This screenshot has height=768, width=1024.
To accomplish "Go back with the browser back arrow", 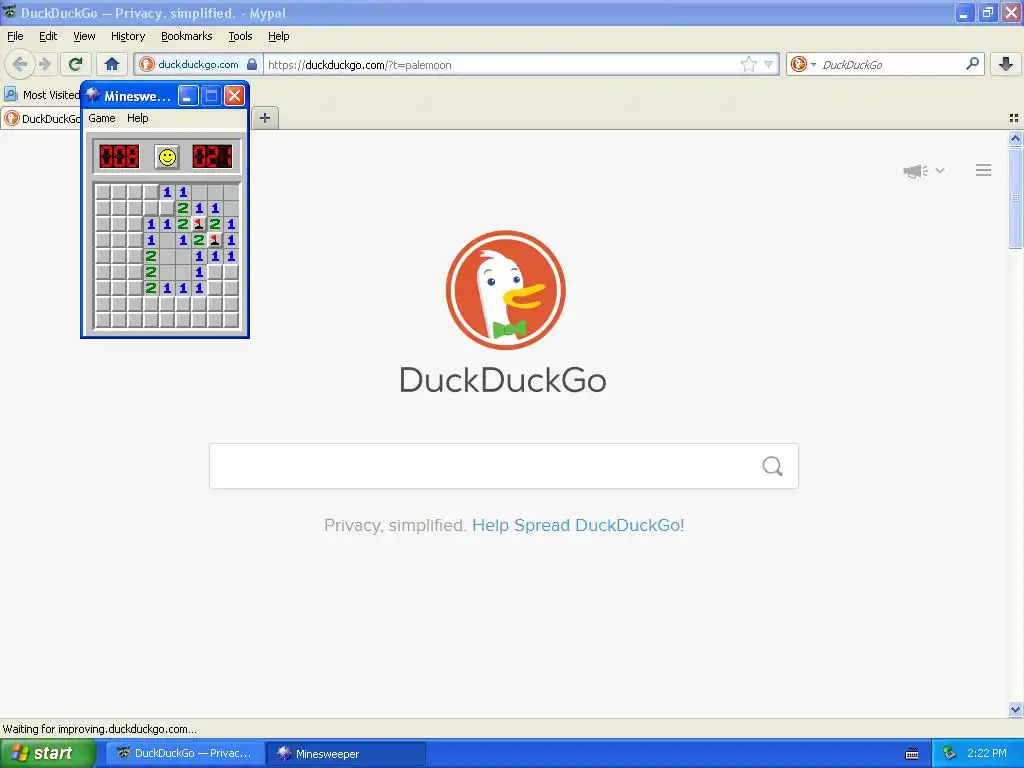I will click(19, 64).
